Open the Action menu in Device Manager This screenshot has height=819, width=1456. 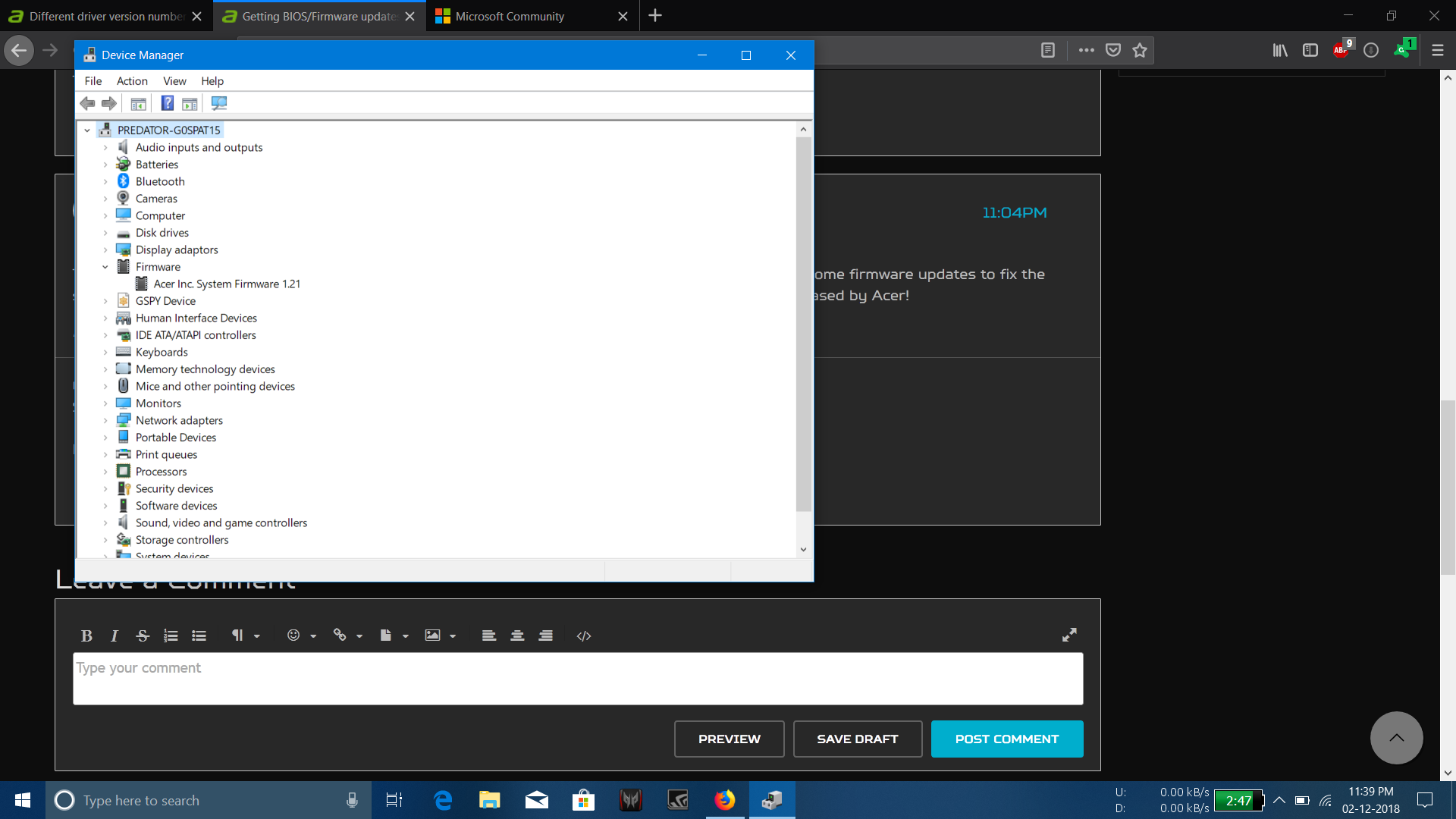point(130,81)
